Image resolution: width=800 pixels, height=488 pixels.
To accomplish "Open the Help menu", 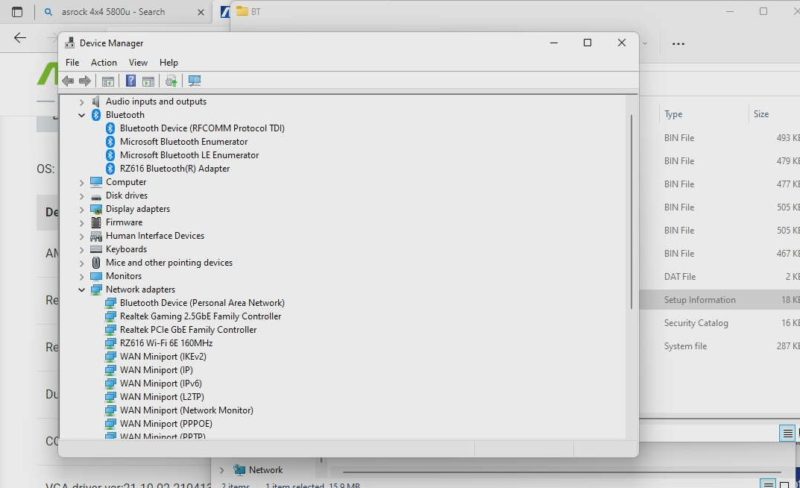I will [168, 62].
